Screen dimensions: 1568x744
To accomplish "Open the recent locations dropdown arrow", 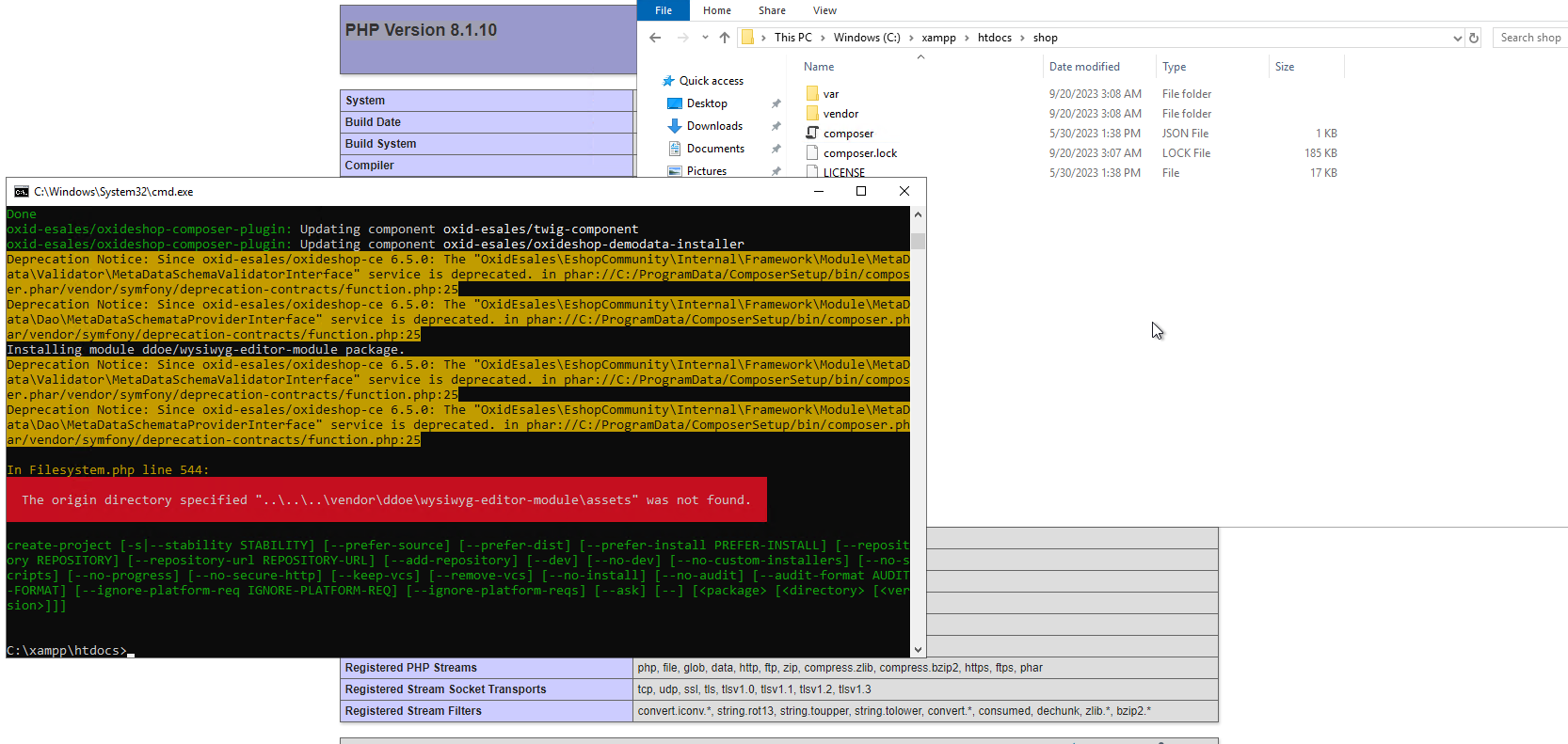I will 705,38.
